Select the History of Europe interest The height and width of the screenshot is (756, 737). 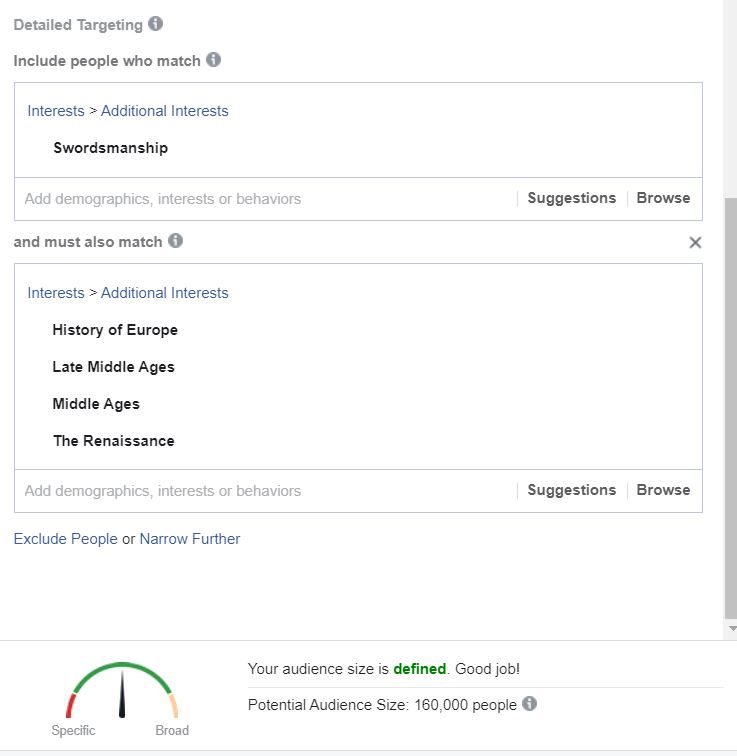(115, 330)
